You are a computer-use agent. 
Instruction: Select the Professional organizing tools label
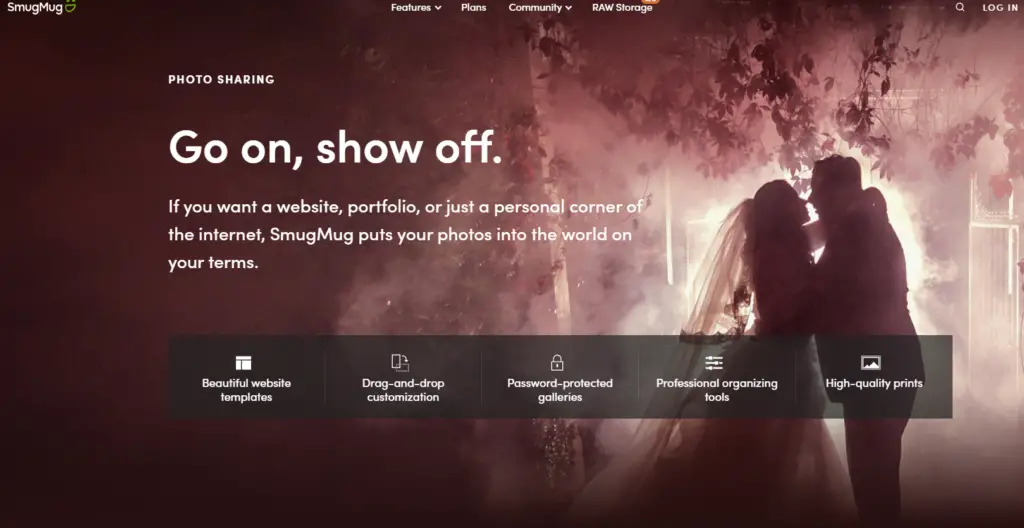click(716, 390)
